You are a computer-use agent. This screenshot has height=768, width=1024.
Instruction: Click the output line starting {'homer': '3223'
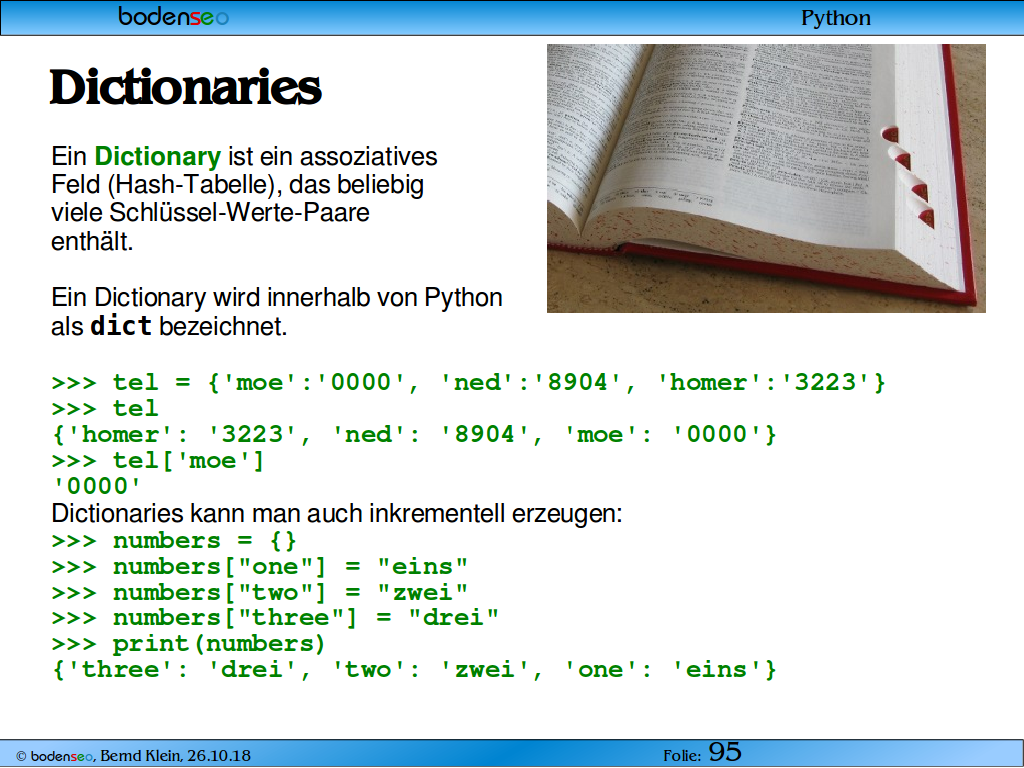[414, 434]
